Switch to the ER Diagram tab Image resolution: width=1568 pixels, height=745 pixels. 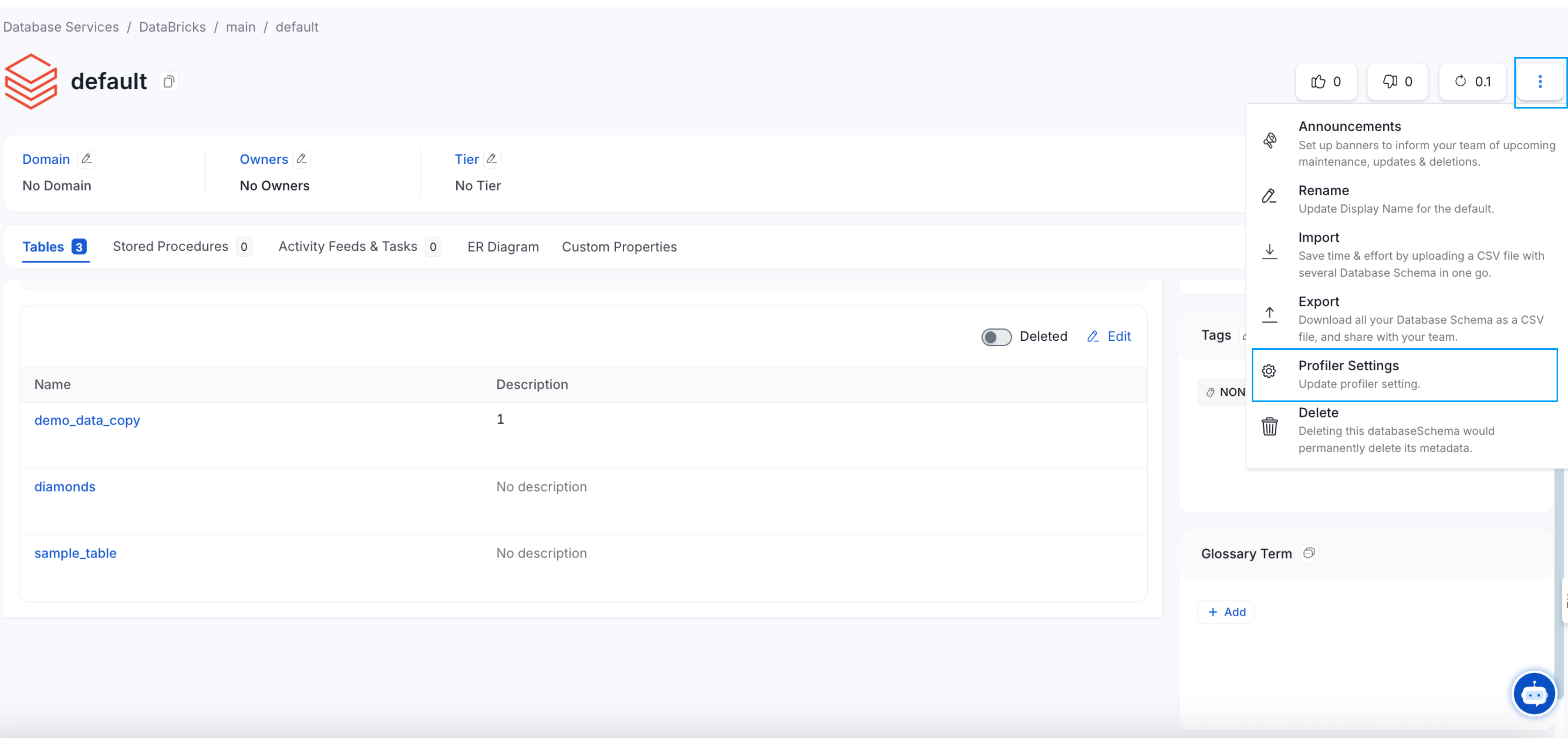pos(503,247)
